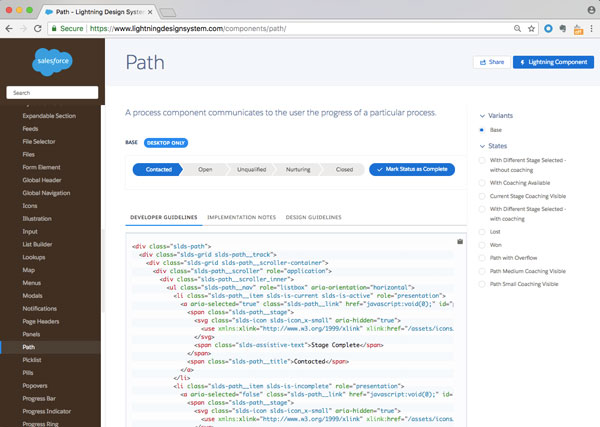Open Illustration in sidebar
The image size is (600, 427).
[x=37, y=219]
